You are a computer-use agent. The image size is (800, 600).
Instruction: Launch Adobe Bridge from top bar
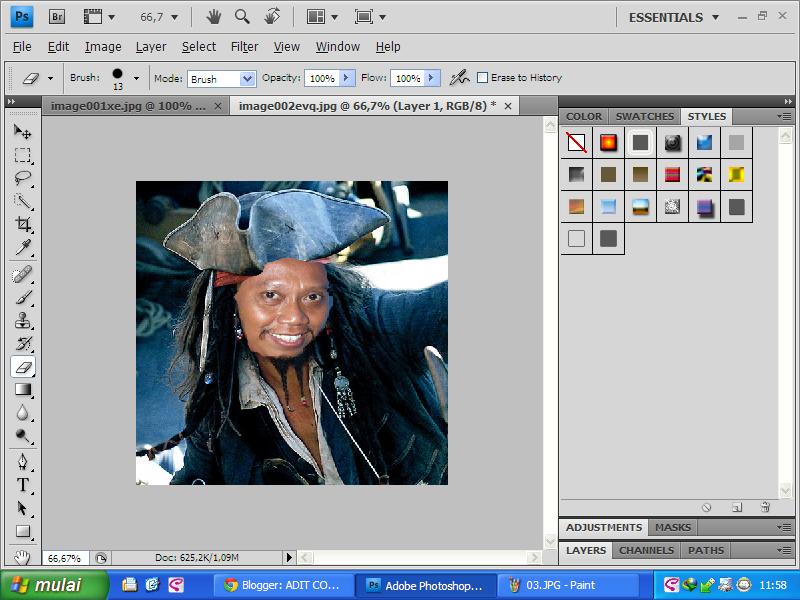(x=57, y=17)
